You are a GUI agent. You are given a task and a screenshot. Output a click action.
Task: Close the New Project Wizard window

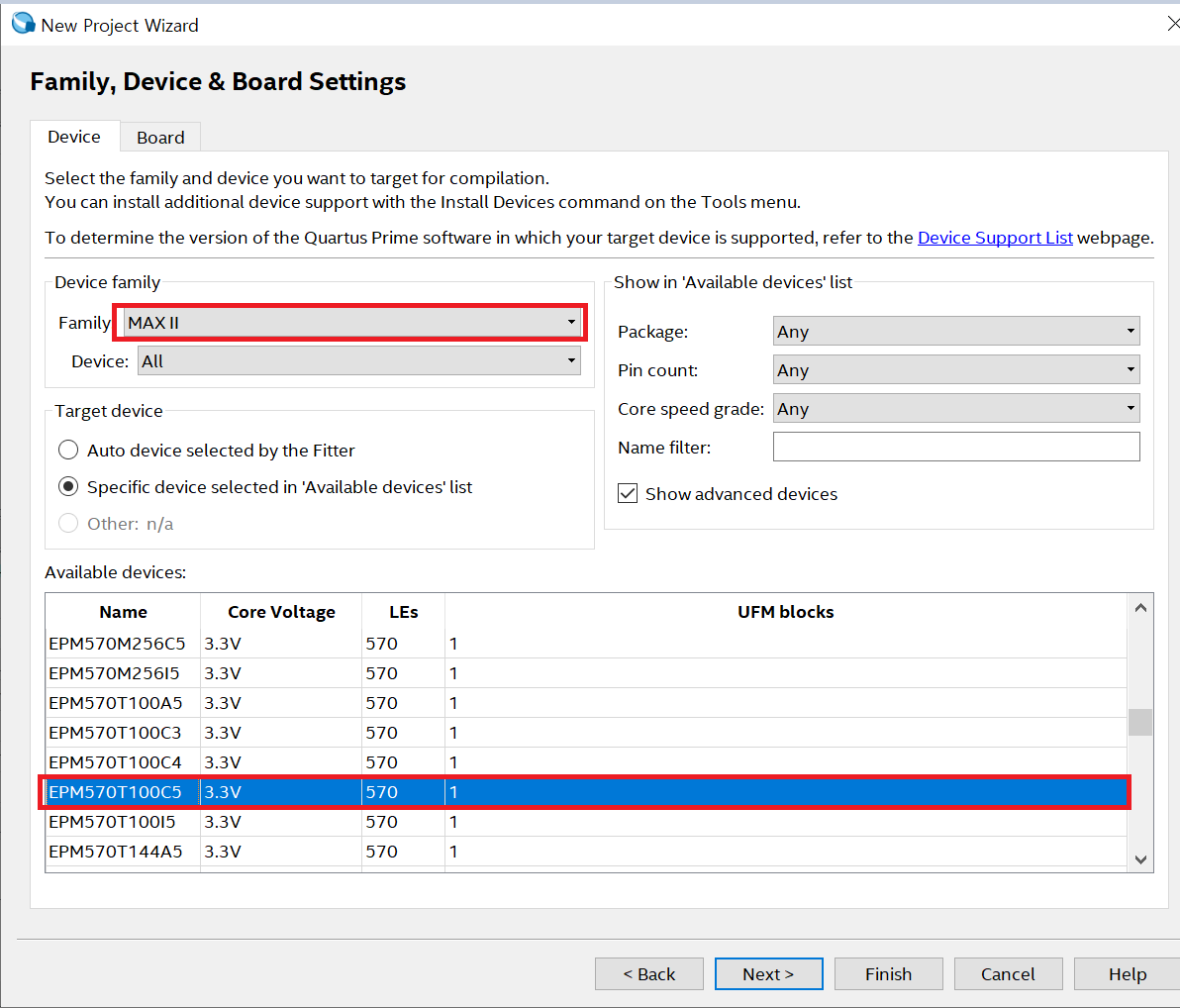(1172, 24)
